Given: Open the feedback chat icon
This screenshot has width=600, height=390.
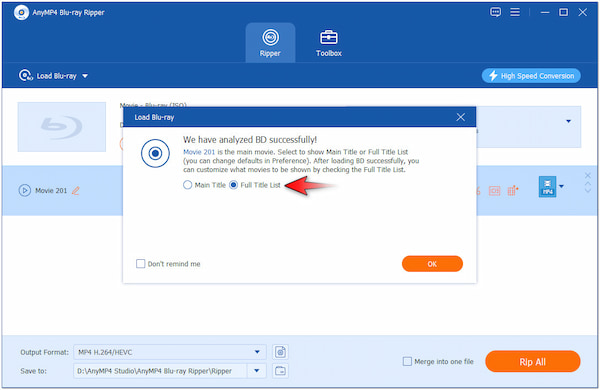Looking at the screenshot, I should 495,12.
